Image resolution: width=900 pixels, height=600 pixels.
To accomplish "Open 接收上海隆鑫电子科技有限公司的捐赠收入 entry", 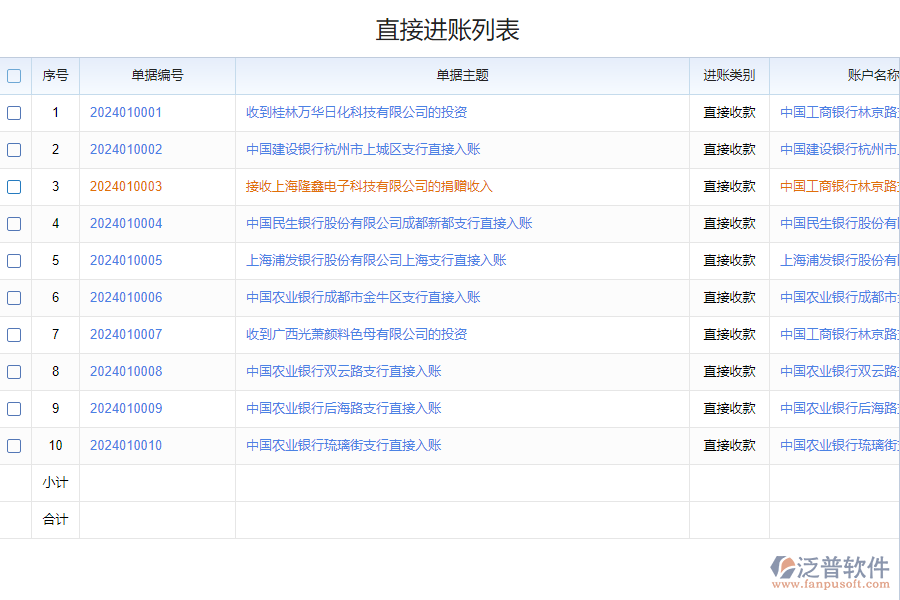I will pyautogui.click(x=369, y=187).
